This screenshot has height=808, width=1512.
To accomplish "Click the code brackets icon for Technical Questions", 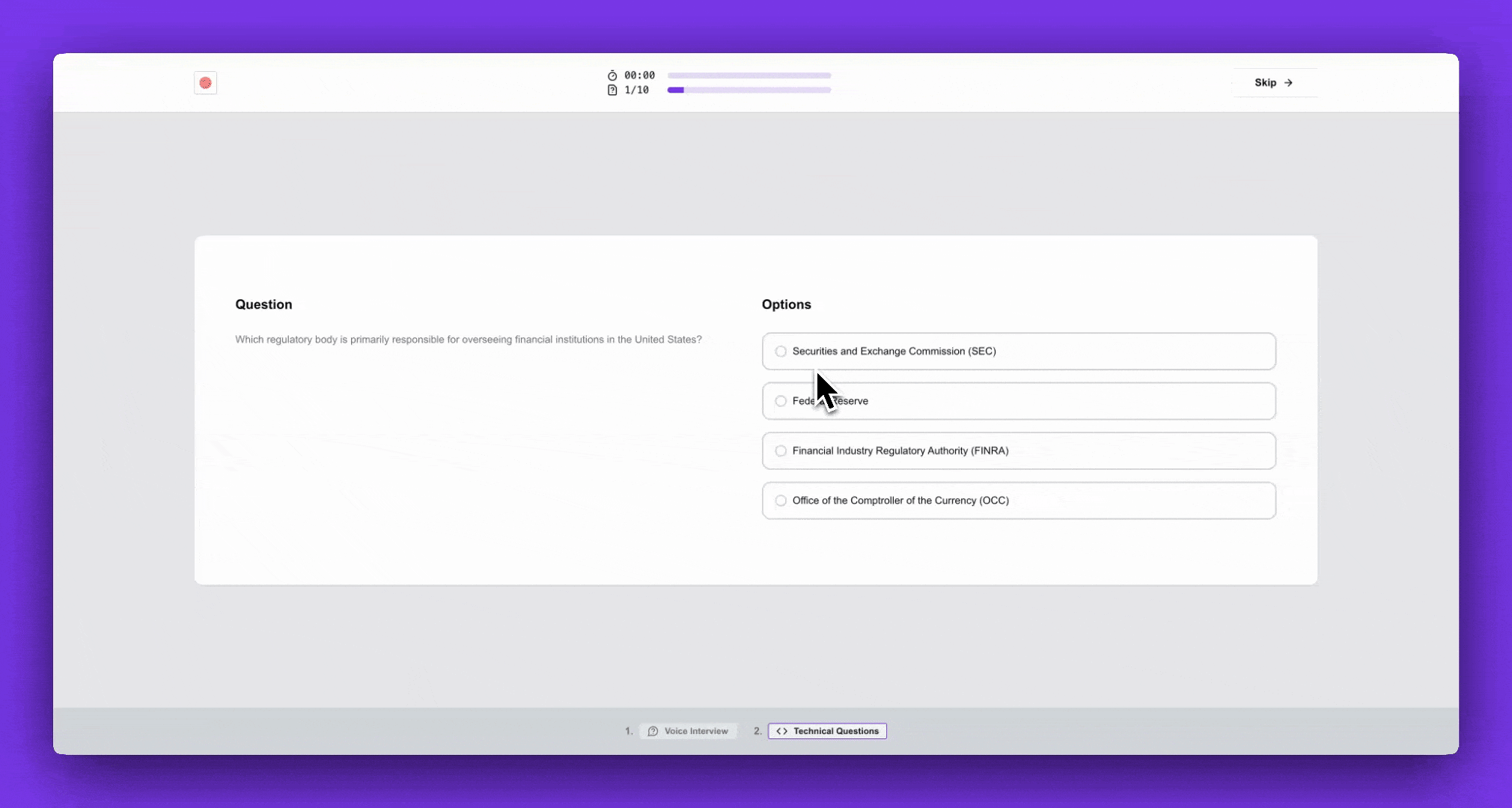I will [x=781, y=731].
